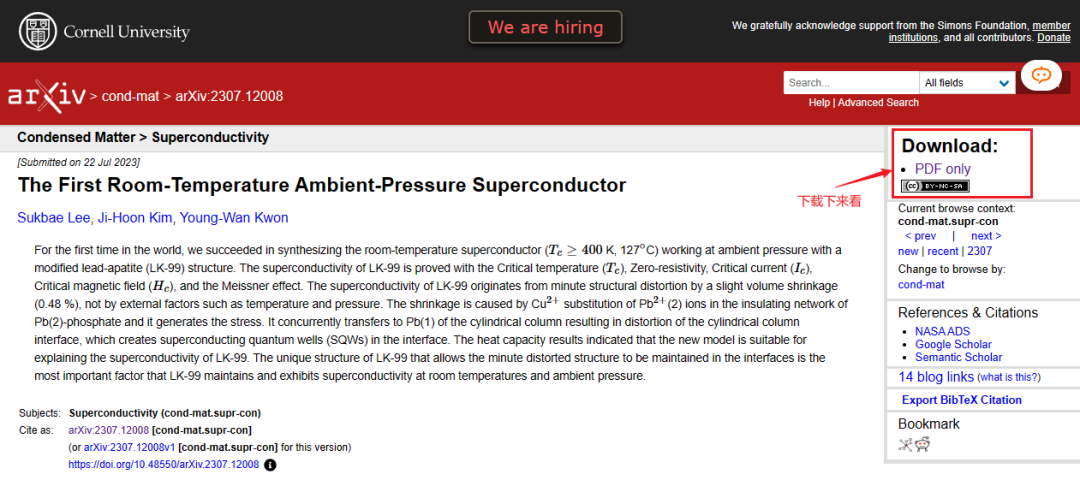Open author Sukbae Lee's link
The width and height of the screenshot is (1080, 480).
click(x=54, y=218)
